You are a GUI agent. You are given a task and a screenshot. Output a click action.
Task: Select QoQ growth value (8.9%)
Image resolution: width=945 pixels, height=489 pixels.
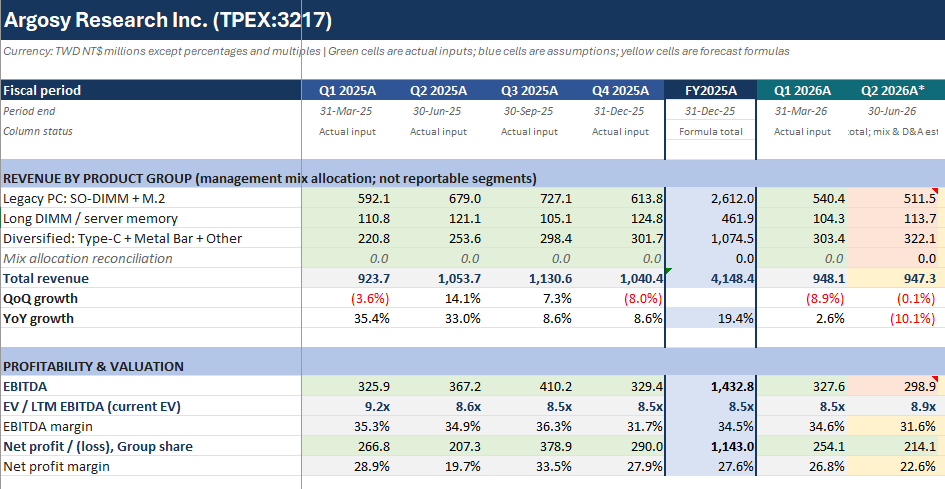coord(802,298)
